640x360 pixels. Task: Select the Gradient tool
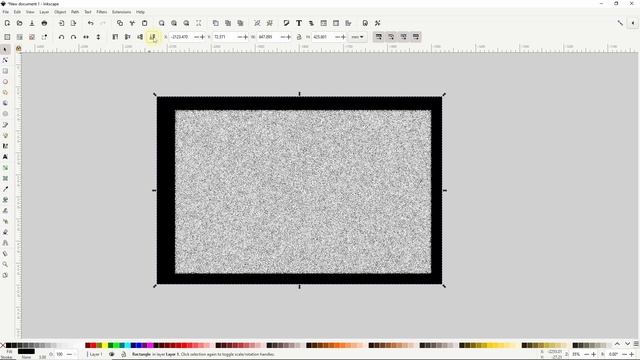click(x=5, y=168)
